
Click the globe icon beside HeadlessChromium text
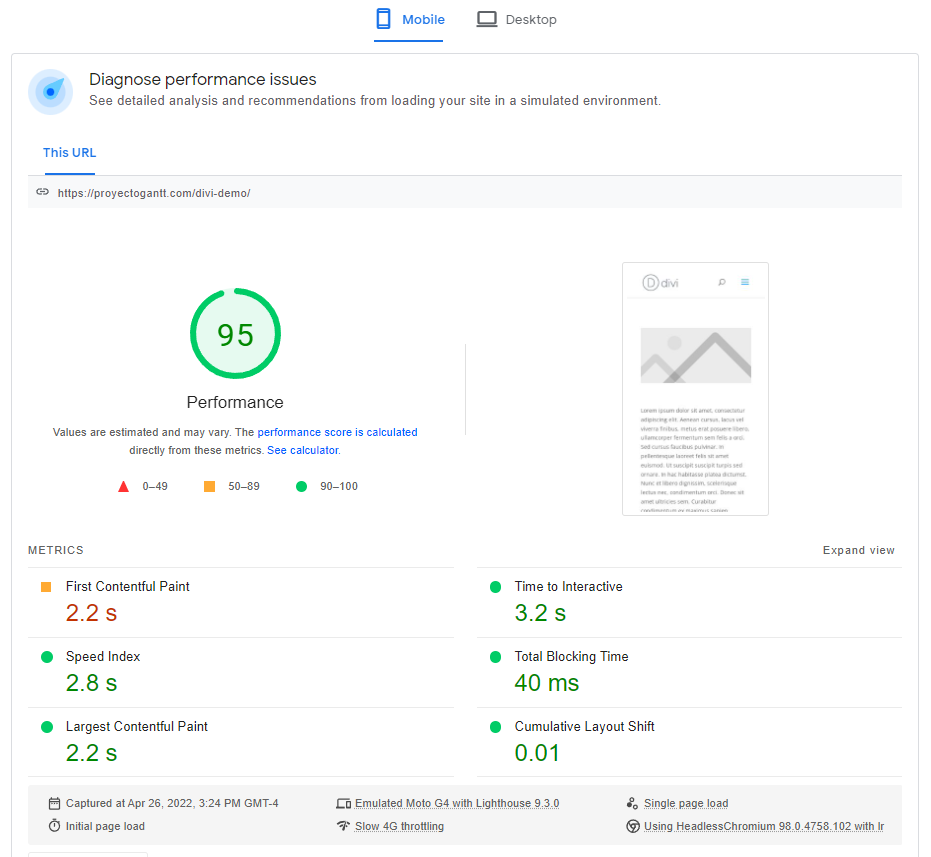click(x=632, y=826)
